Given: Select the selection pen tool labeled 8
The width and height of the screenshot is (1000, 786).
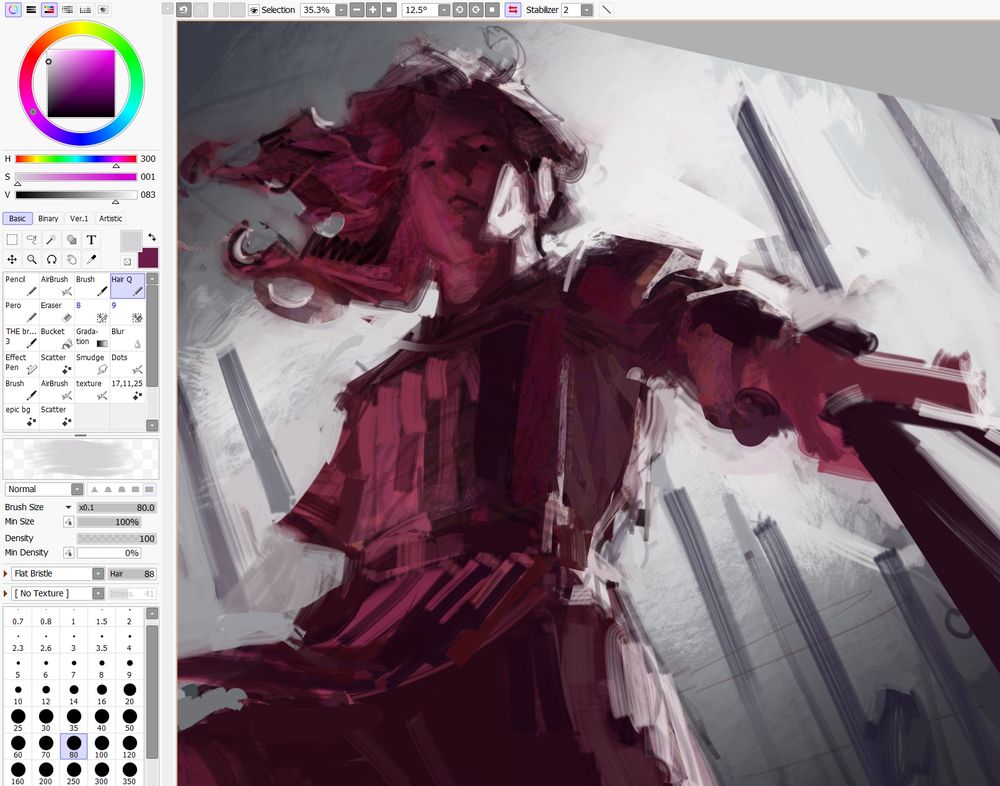Looking at the screenshot, I should point(92,312).
